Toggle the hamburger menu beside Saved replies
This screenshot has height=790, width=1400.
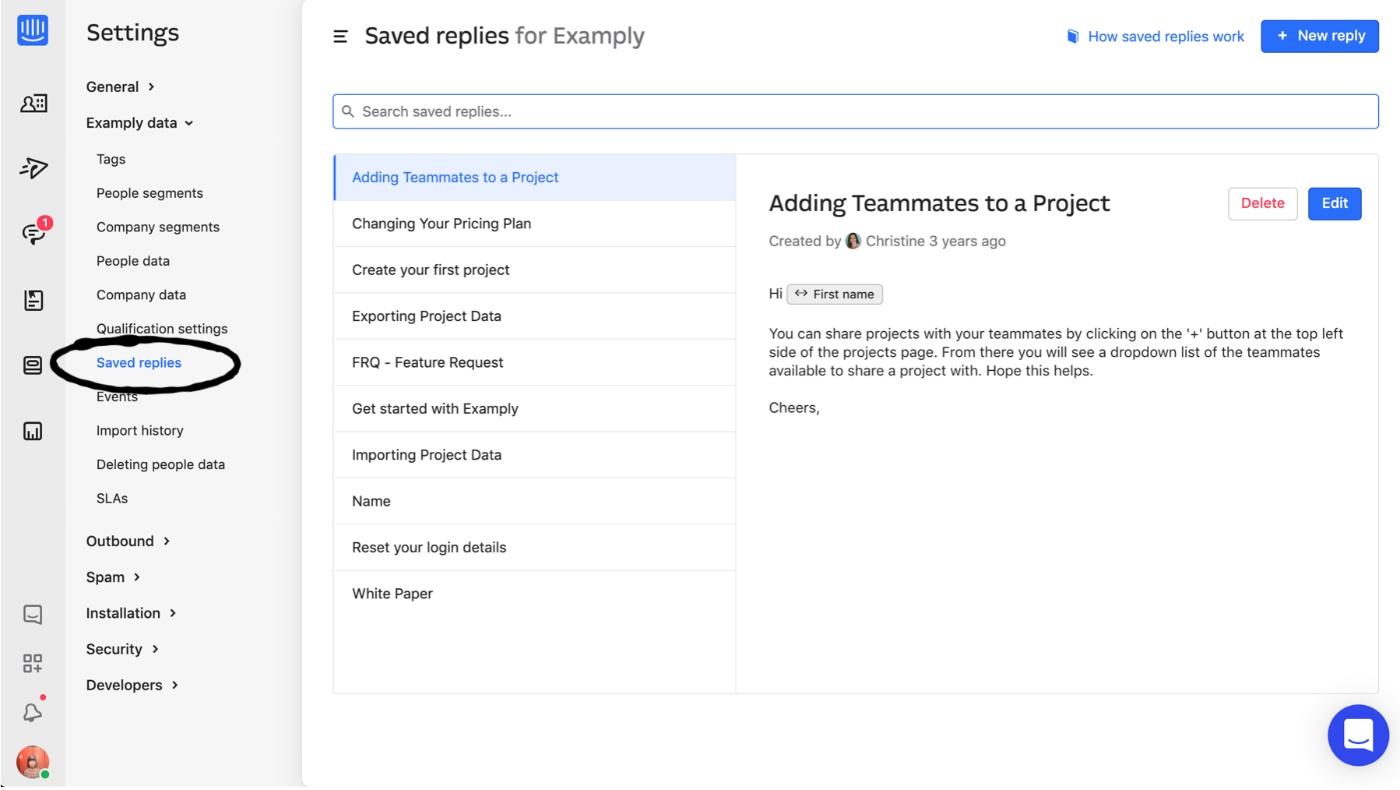[340, 36]
